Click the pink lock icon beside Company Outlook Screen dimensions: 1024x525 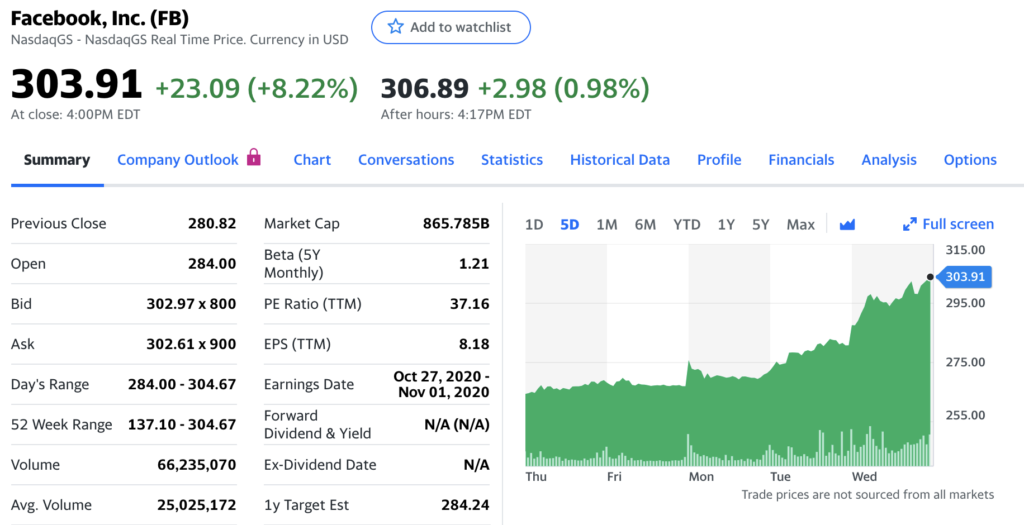(x=253, y=157)
